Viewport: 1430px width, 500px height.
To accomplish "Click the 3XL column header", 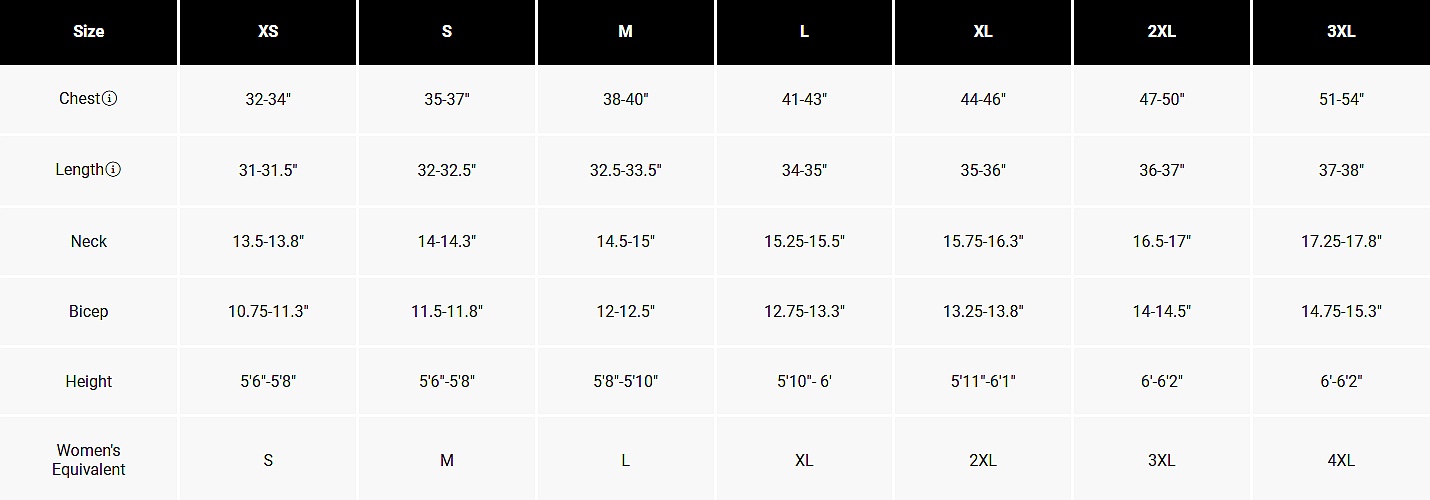I will point(1341,32).
